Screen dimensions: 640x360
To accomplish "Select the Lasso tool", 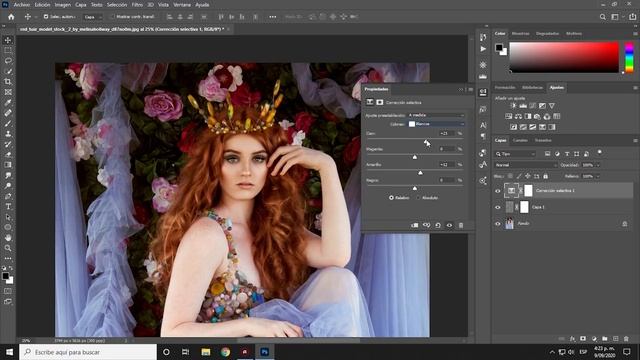I will coord(8,61).
